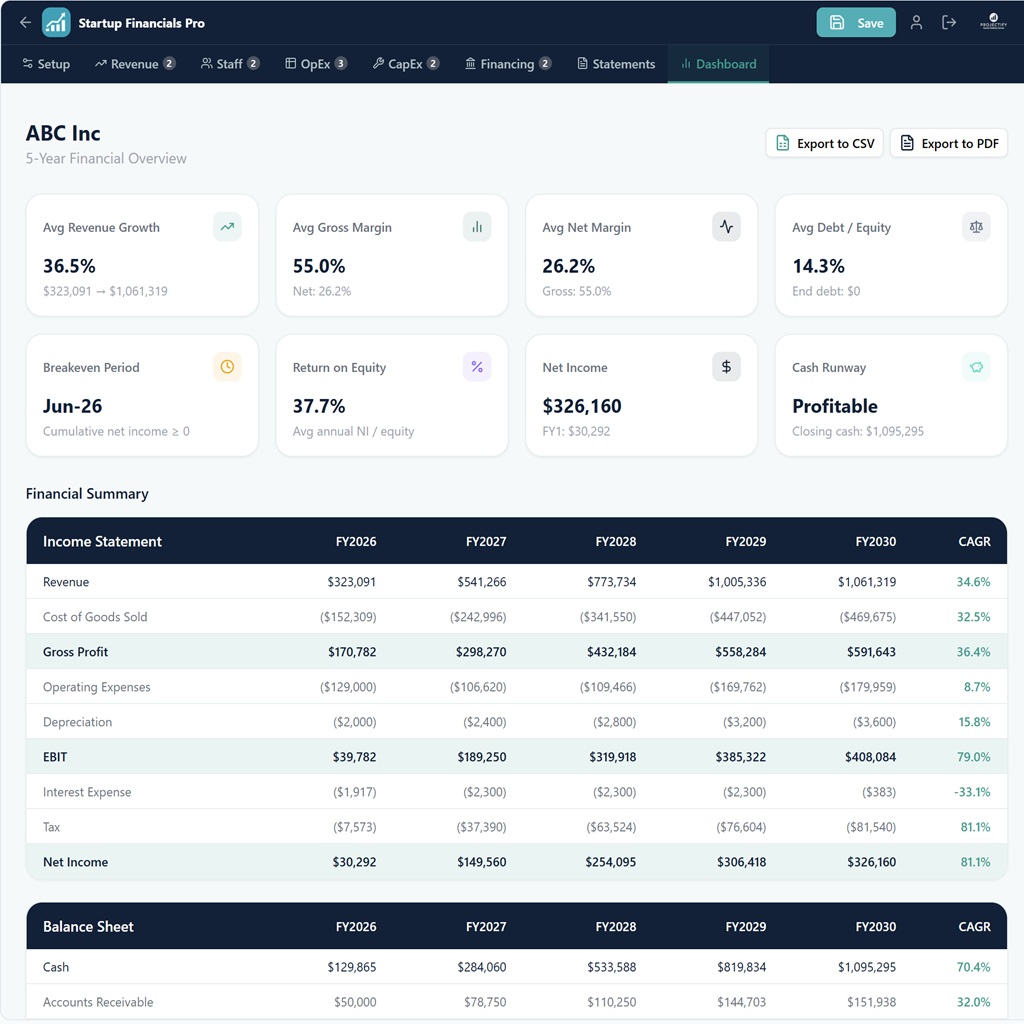Click the Return on Equity percent icon
1024x1024 pixels.
477,367
